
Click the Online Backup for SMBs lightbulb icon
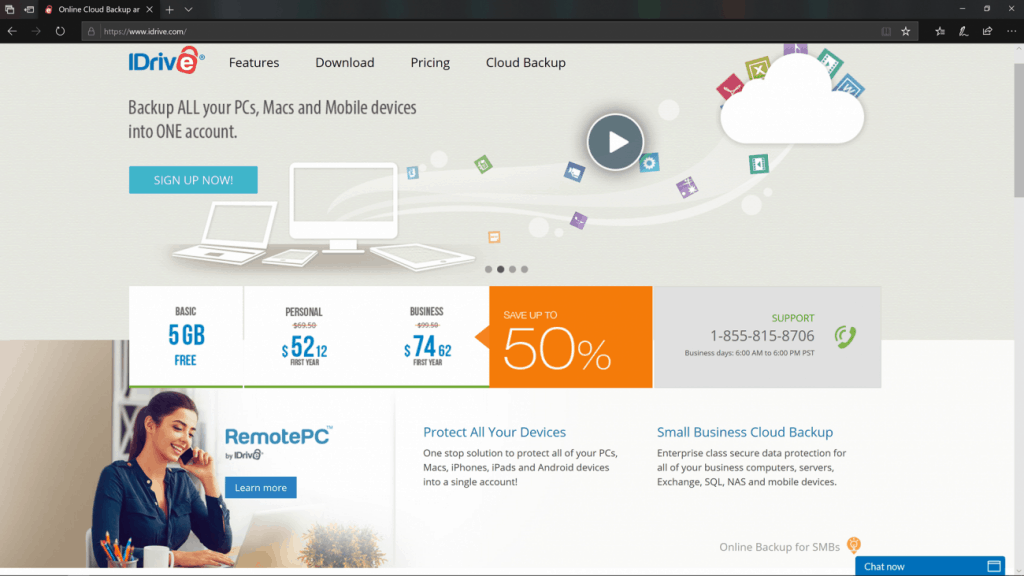(854, 545)
